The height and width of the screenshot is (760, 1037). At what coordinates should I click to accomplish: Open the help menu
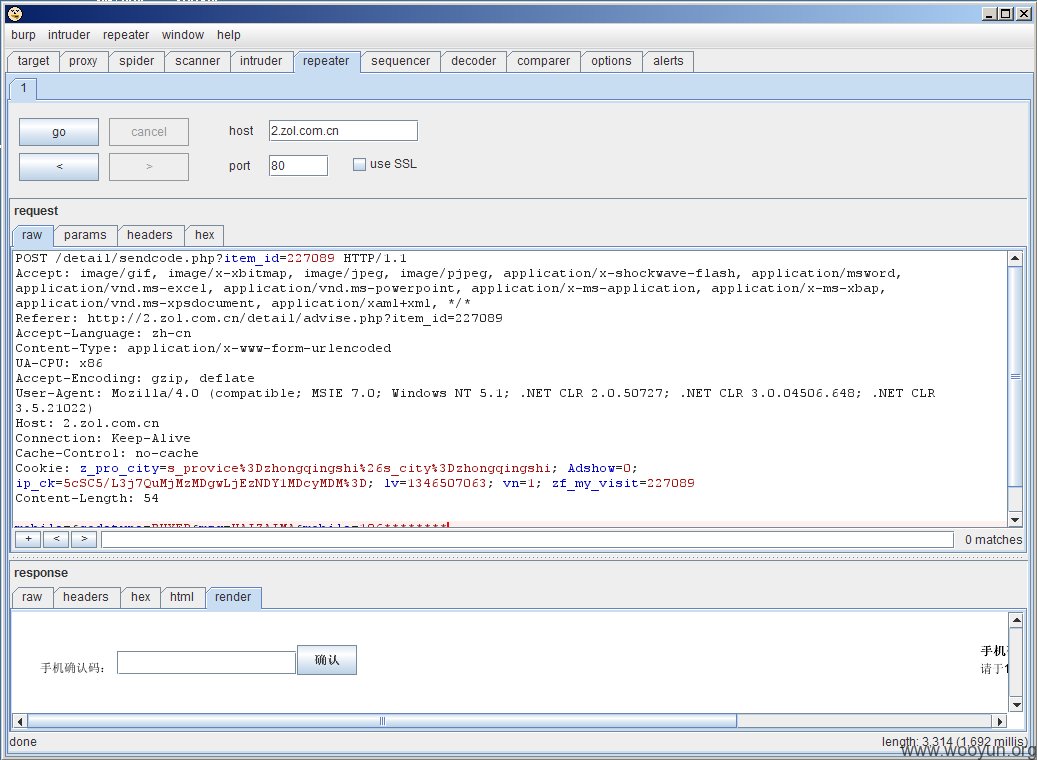(x=229, y=35)
